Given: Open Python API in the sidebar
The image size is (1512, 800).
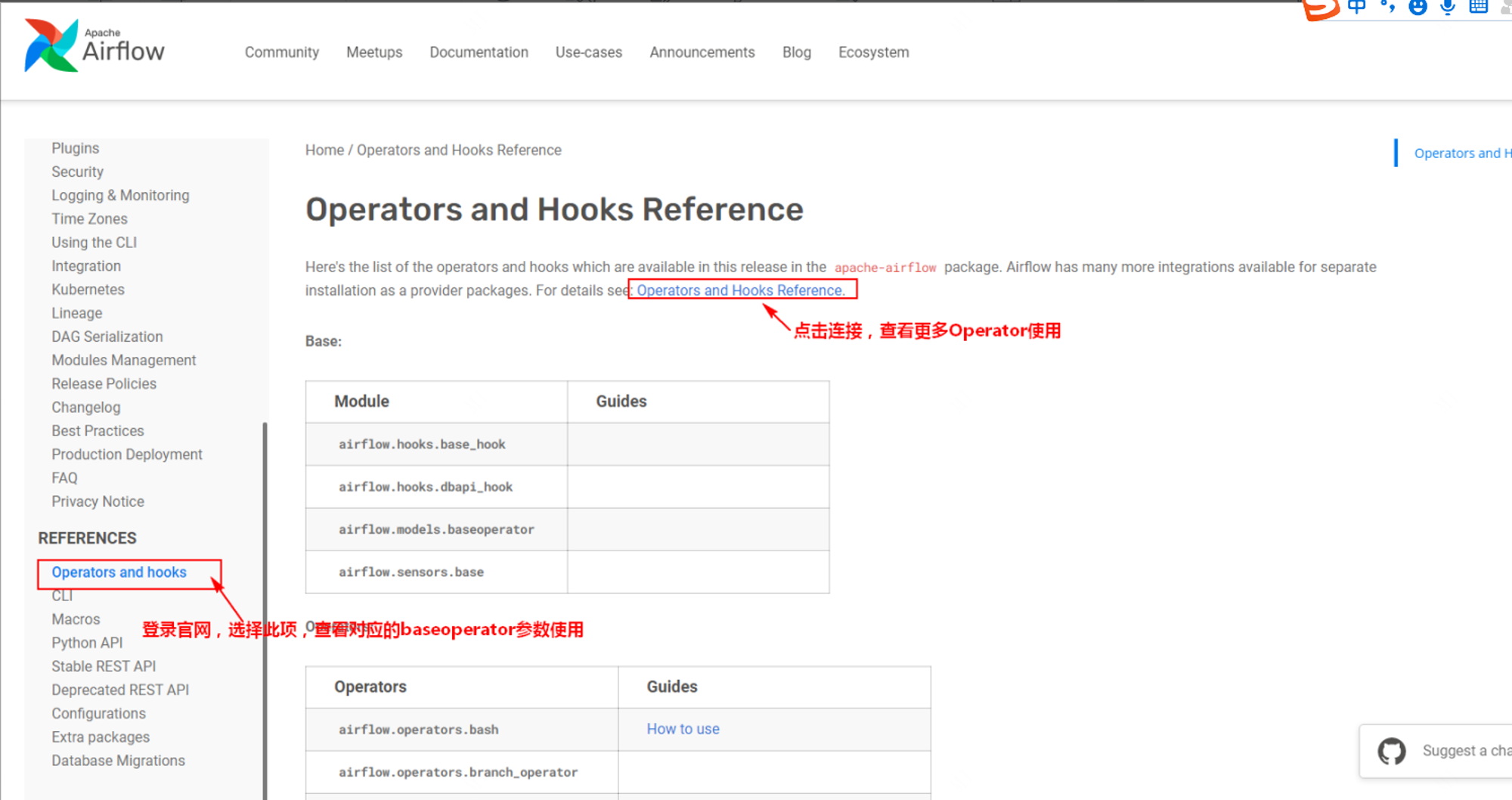Looking at the screenshot, I should point(87,643).
